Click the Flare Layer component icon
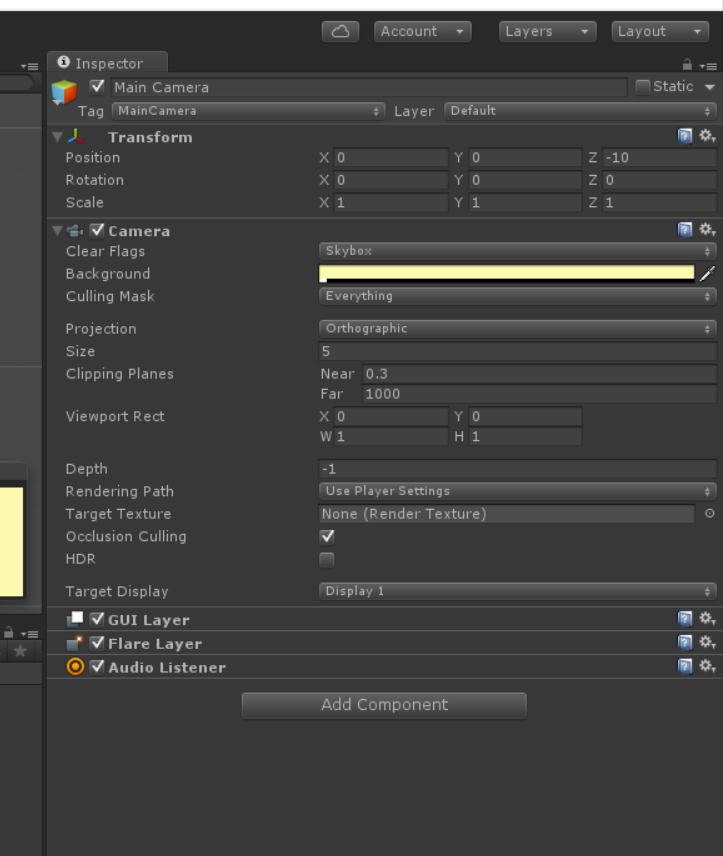The image size is (723, 856). click(x=75, y=643)
